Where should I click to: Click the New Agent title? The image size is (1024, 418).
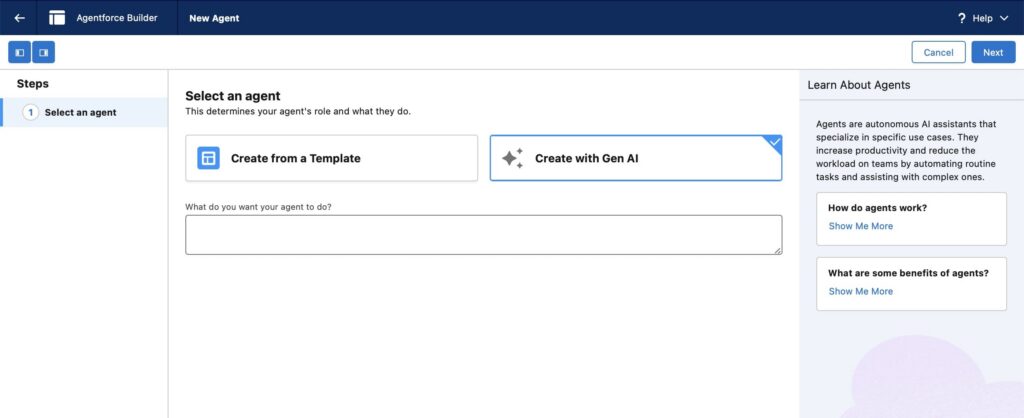coord(214,18)
